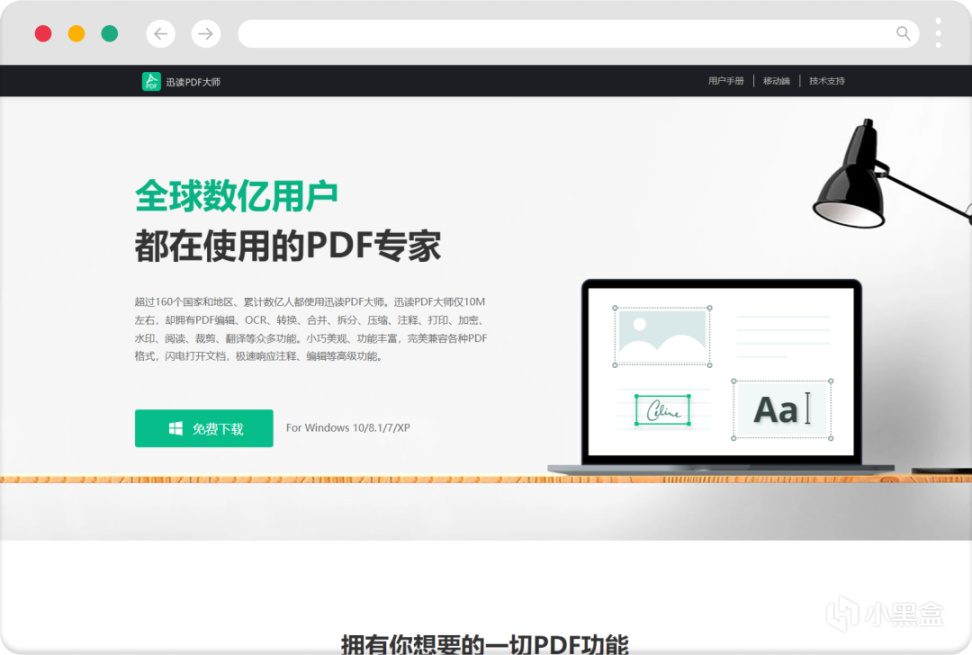
Task: Click the green PDF logo icon
Action: click(151, 81)
